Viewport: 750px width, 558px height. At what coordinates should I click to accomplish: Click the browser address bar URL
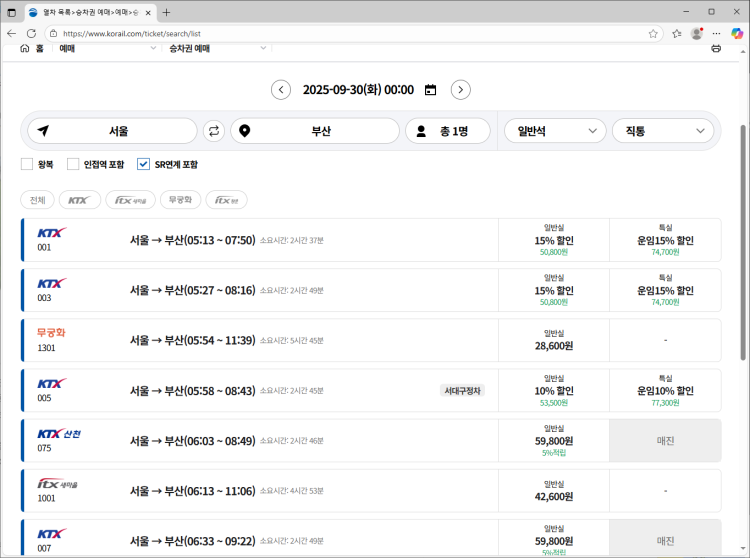pyautogui.click(x=132, y=33)
